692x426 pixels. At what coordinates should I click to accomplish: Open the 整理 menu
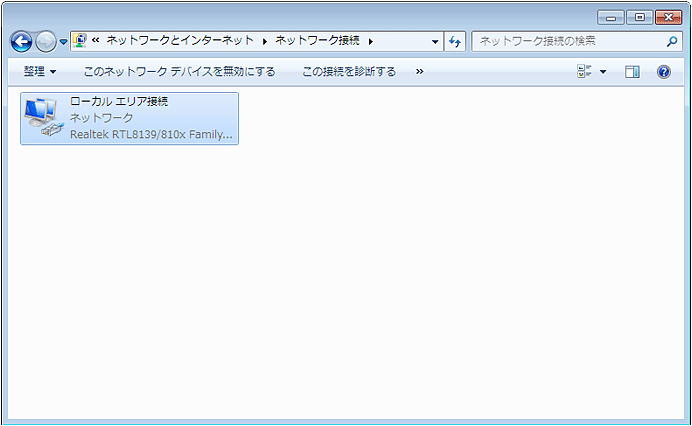[x=40, y=72]
